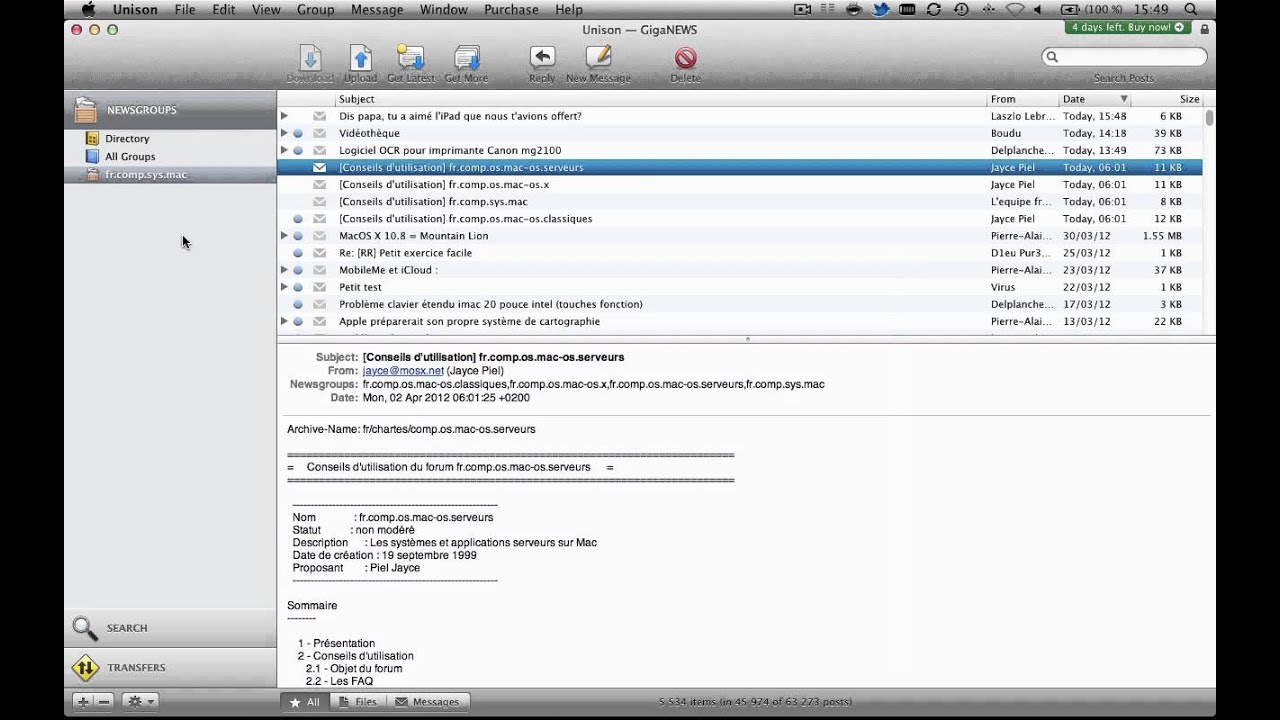This screenshot has height=720, width=1280.
Task: Click the lock icon in title bar
Action: click(1204, 29)
